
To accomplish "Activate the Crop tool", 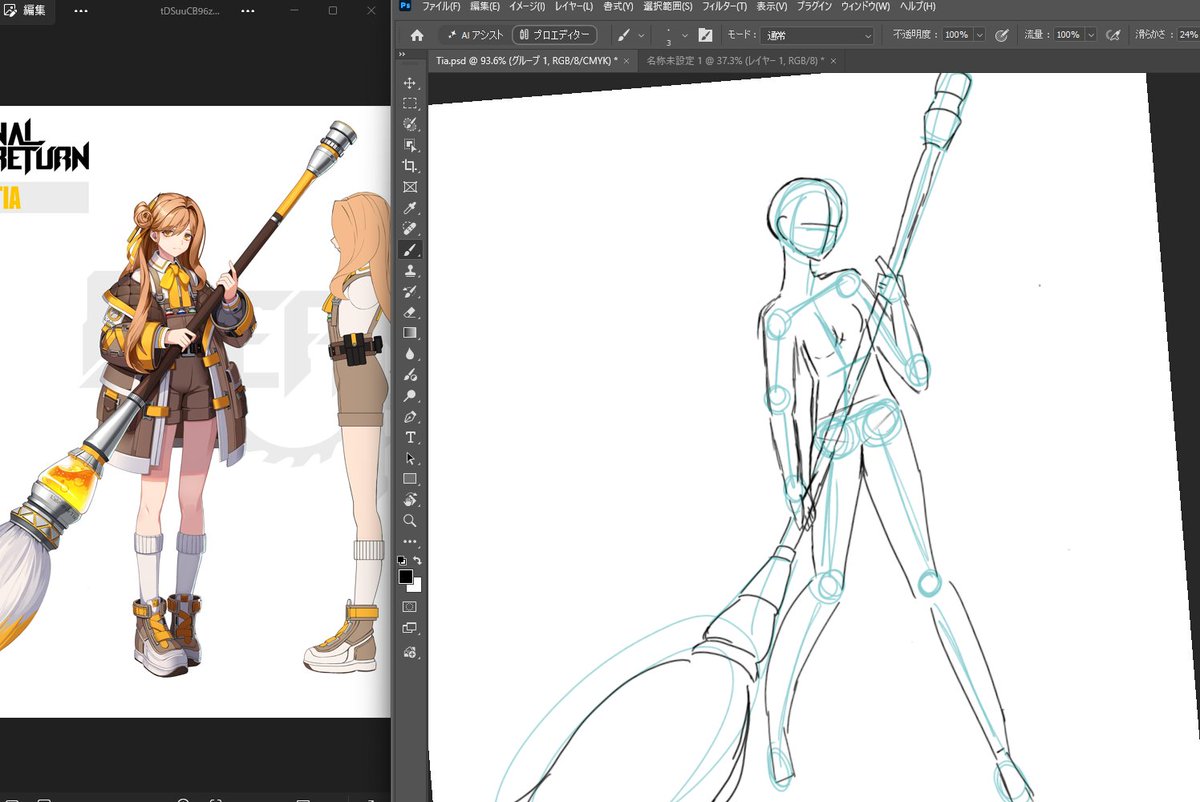I will tap(410, 166).
